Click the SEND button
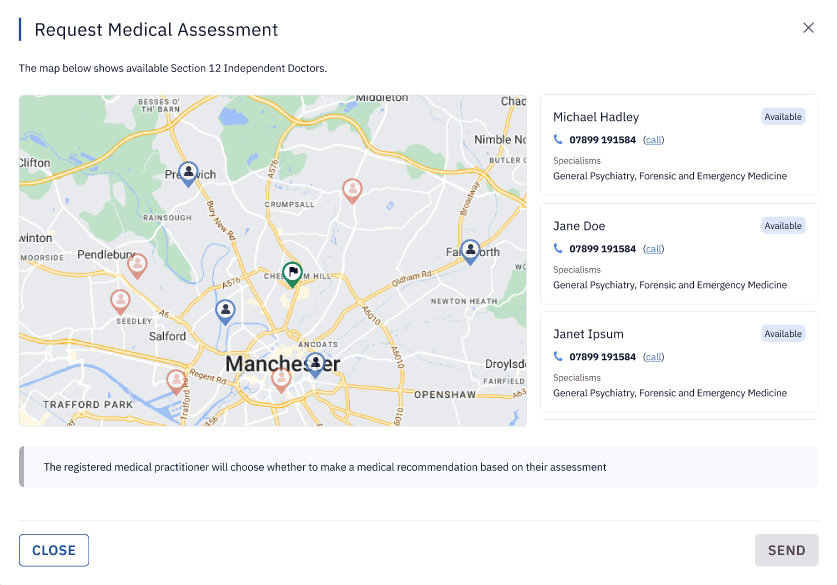Viewport: 837px width, 585px height. [x=786, y=550]
